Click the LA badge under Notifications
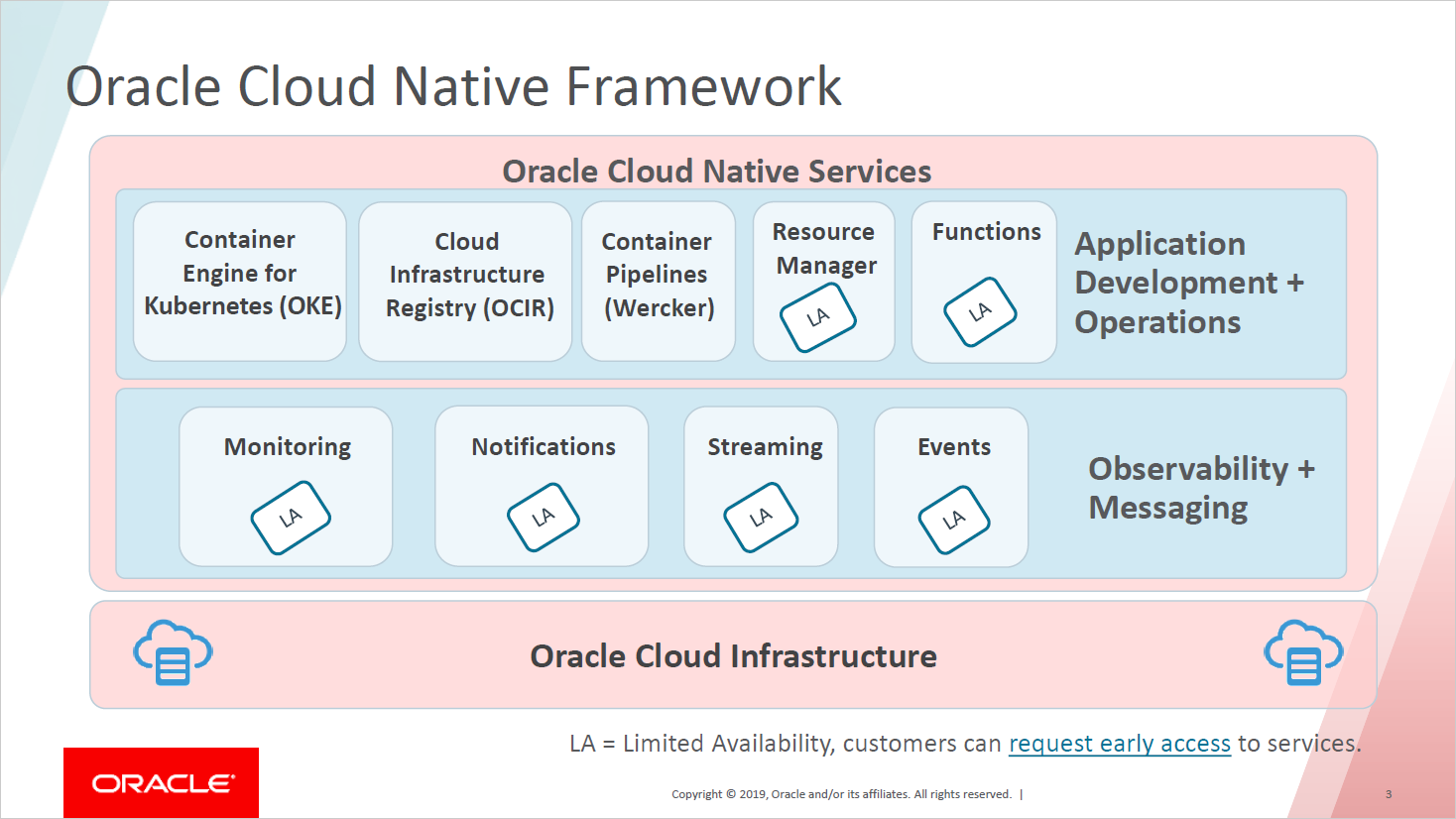This screenshot has width=1456, height=819. pos(544,518)
